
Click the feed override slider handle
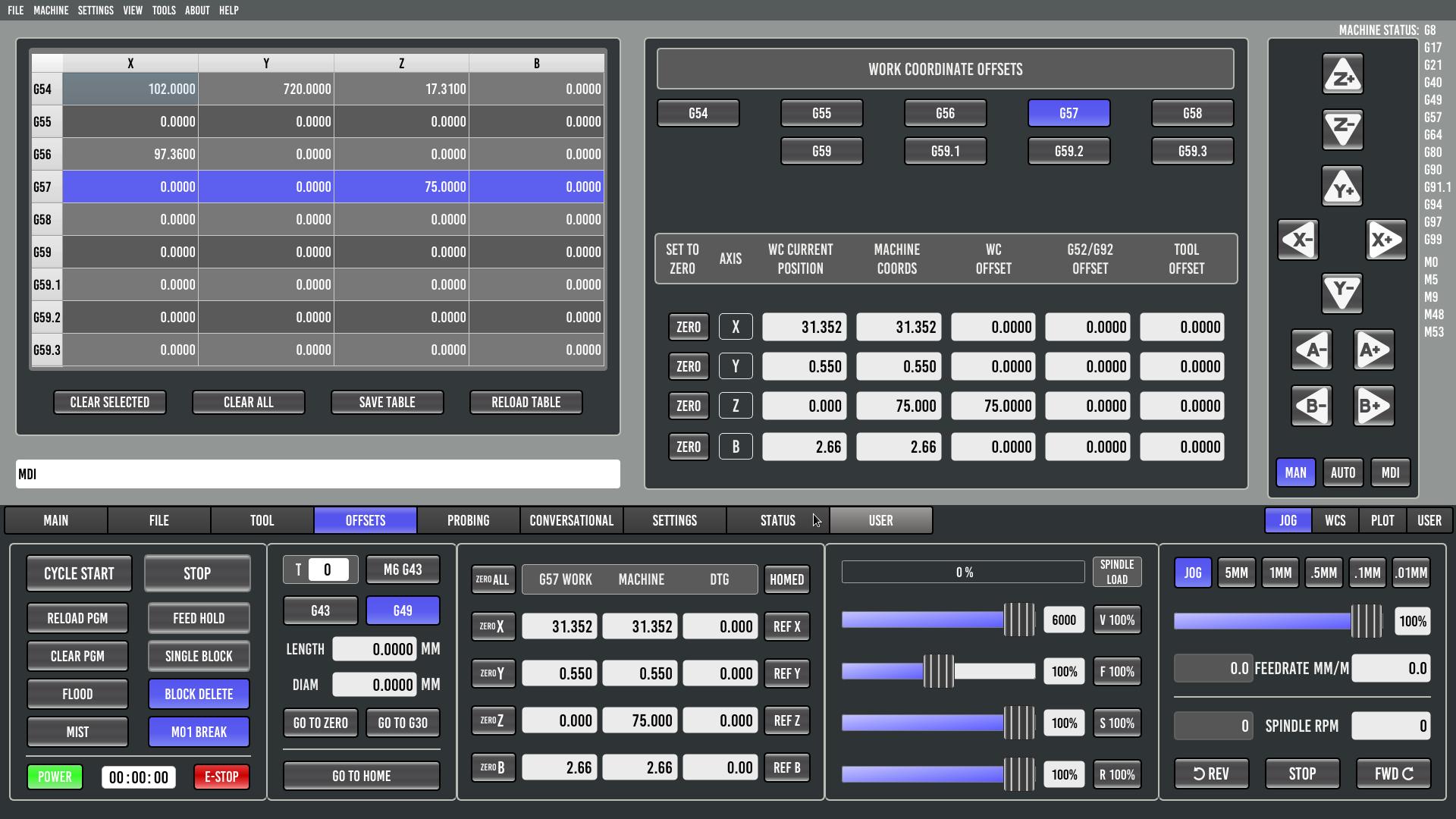tap(939, 671)
